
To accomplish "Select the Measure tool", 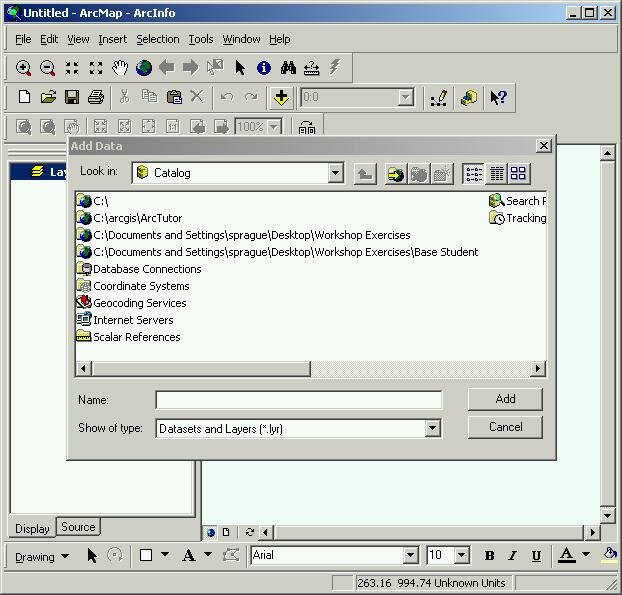I will pos(312,68).
